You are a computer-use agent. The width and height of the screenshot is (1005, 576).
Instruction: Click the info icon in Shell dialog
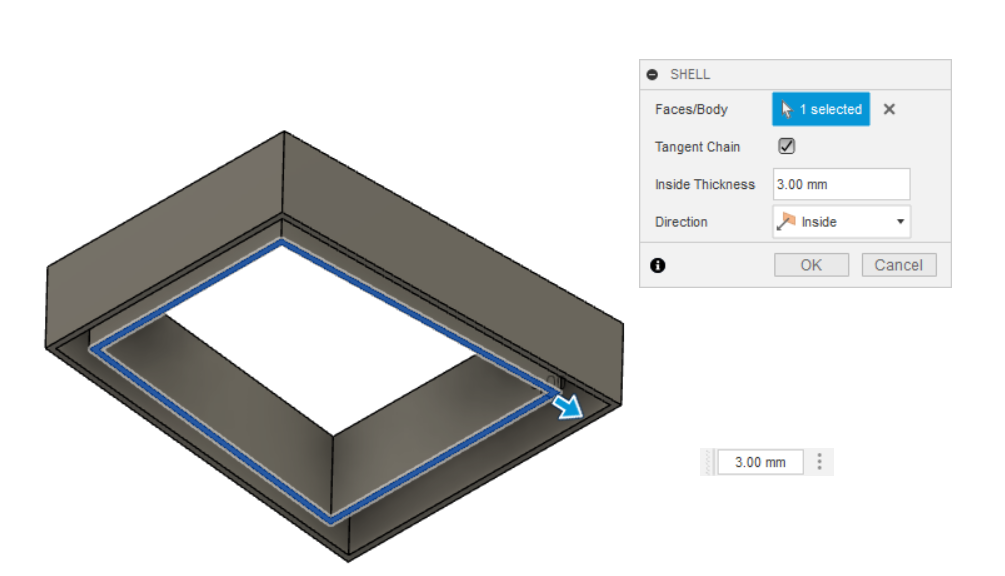(657, 266)
